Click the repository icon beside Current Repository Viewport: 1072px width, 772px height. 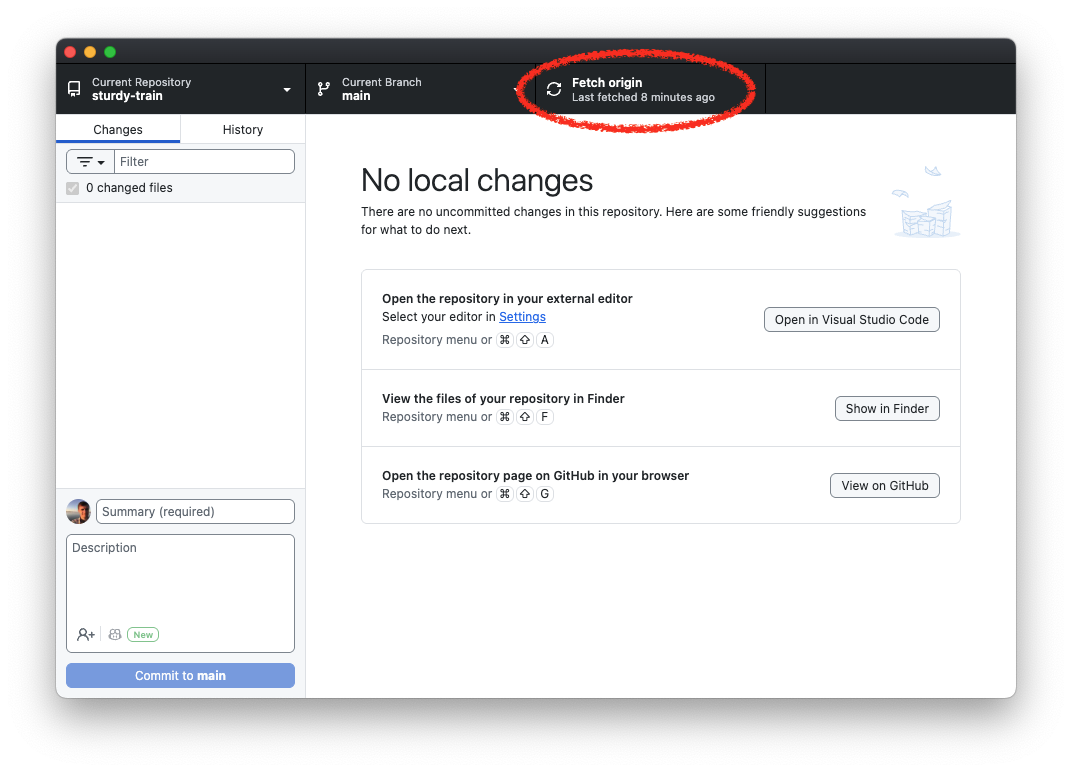tap(74, 89)
